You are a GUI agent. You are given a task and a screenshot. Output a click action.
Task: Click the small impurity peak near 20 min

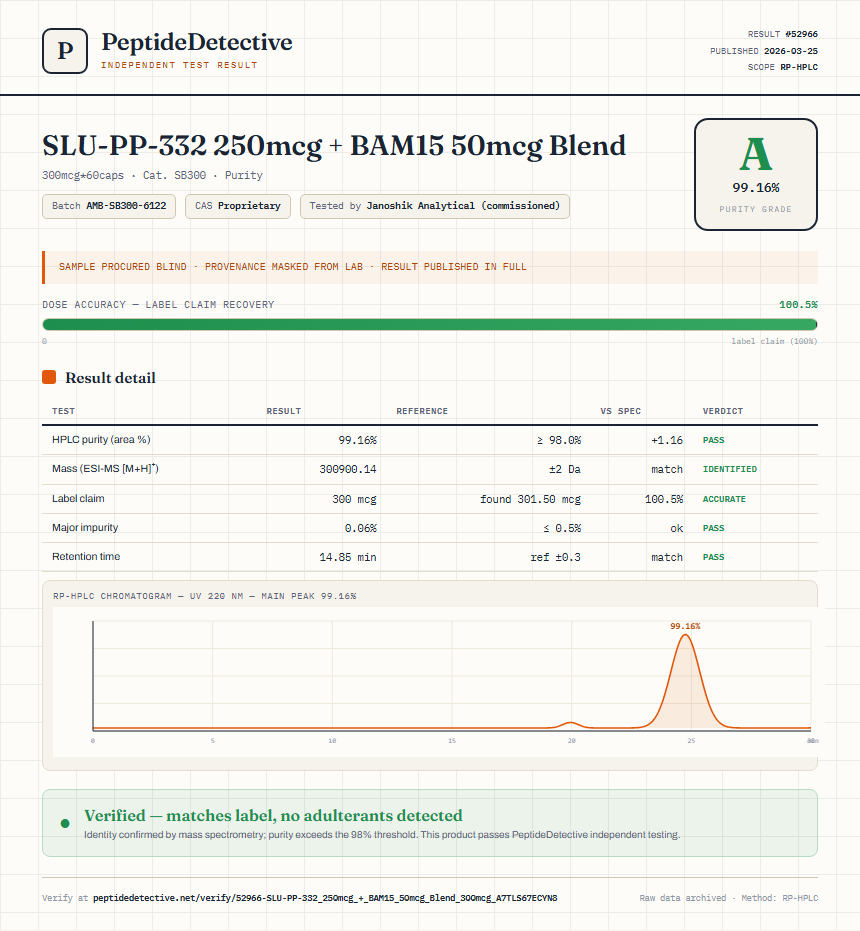click(571, 724)
